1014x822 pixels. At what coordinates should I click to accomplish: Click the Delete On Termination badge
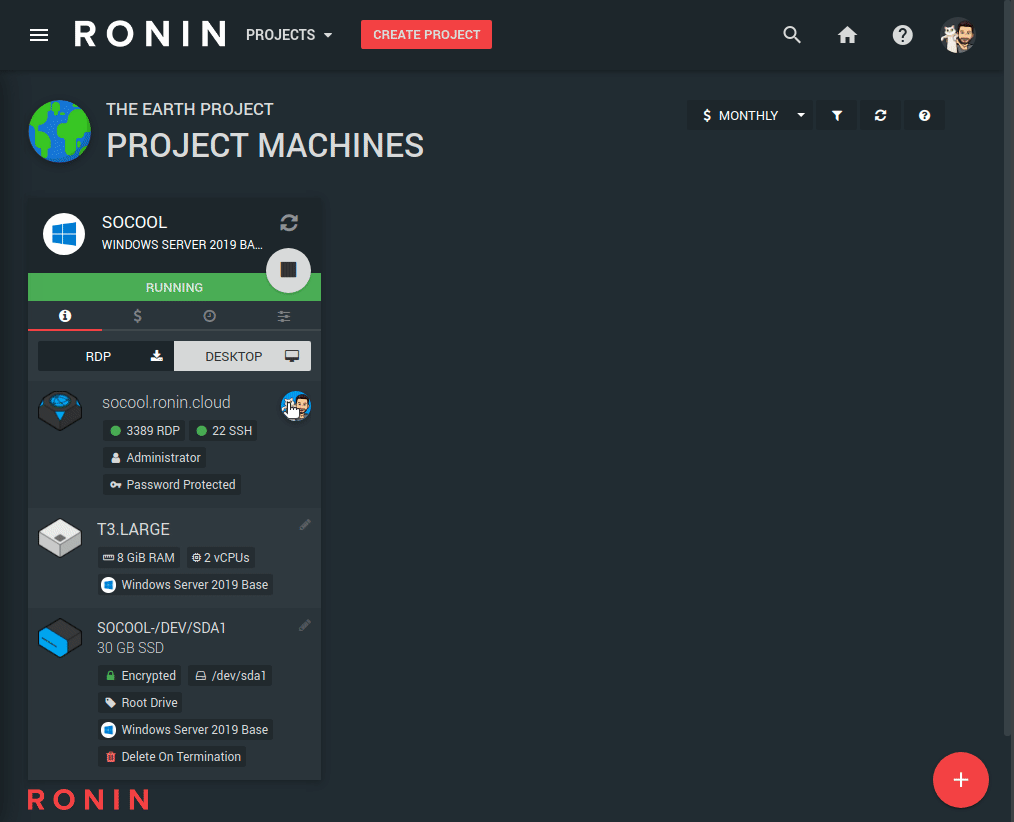pos(172,757)
